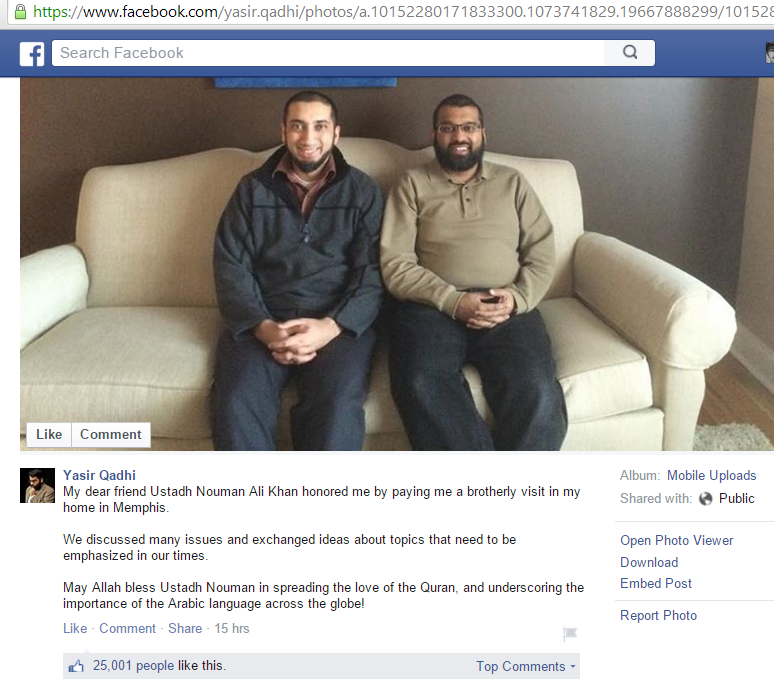Screen dimensions: 774x679
Task: Click the Share link under the post
Action: coord(185,628)
